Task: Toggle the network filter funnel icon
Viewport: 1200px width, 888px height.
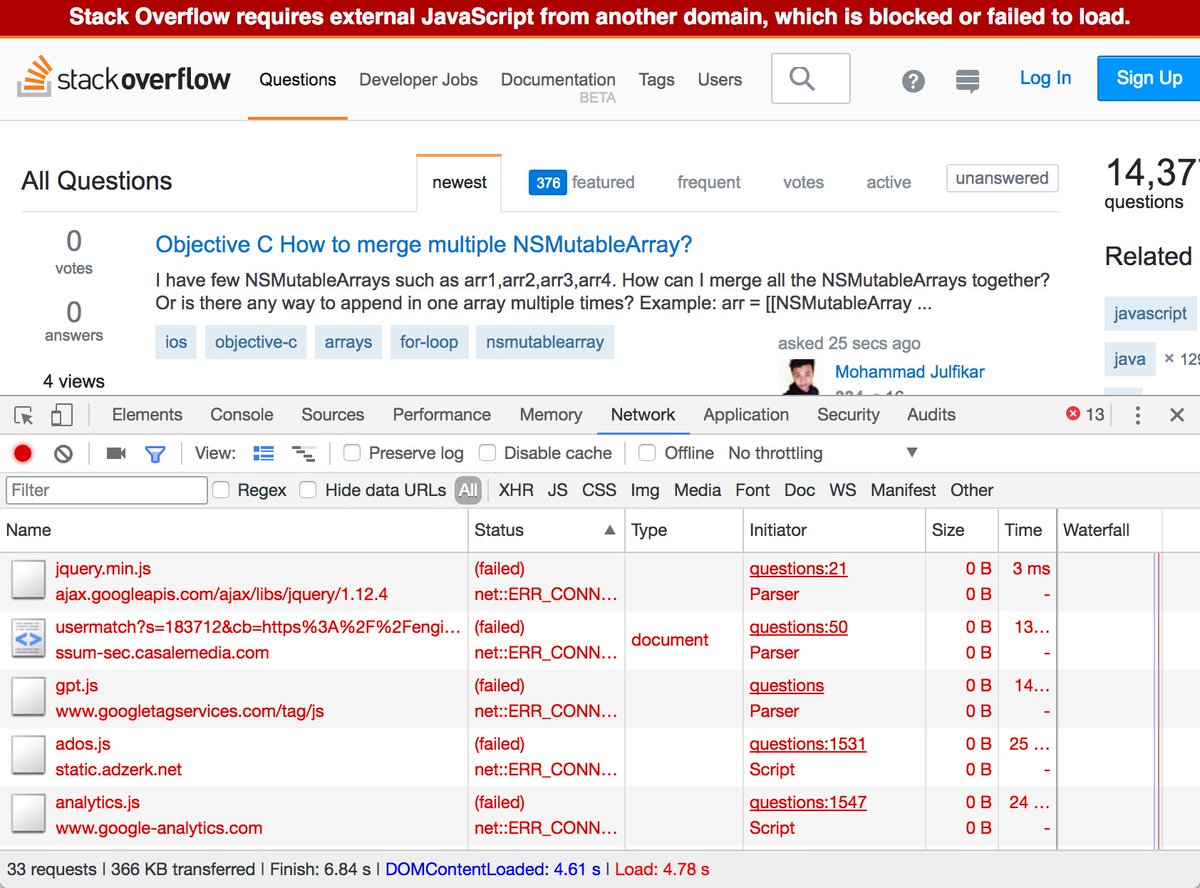Action: pos(155,454)
